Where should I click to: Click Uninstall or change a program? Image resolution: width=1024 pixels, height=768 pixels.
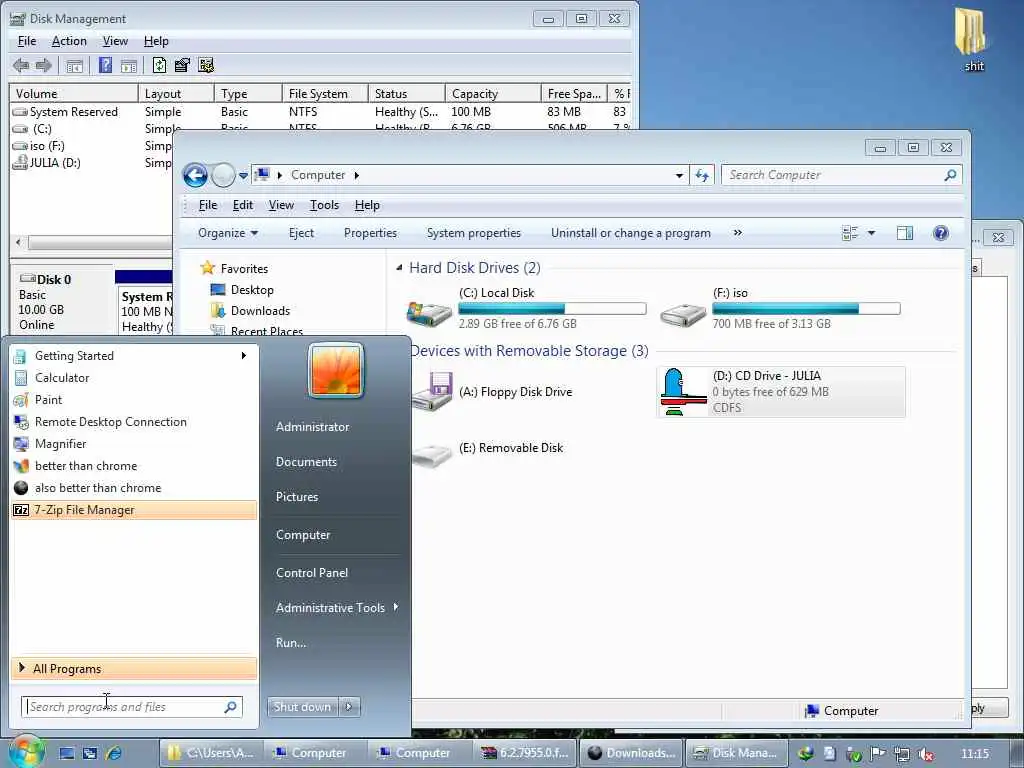[630, 233]
